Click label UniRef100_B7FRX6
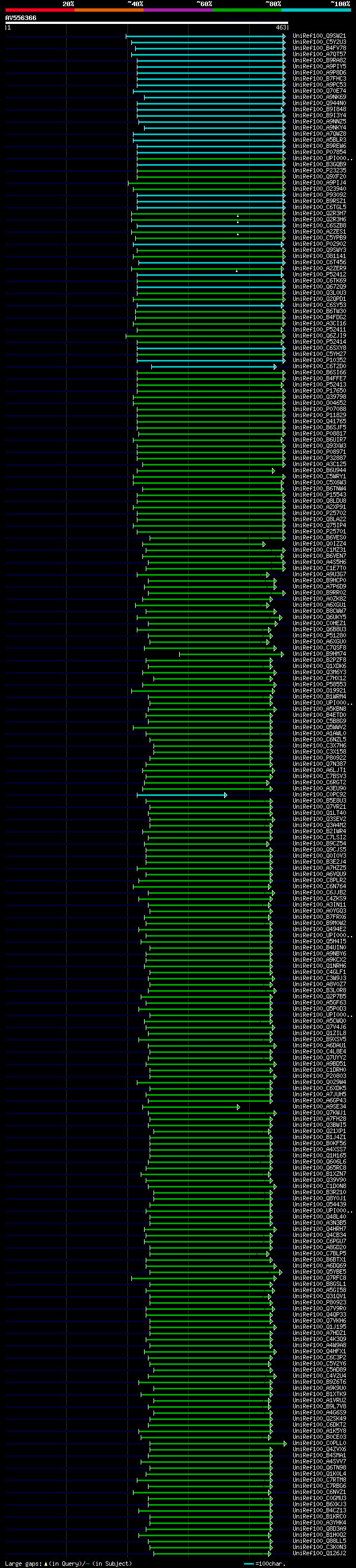This screenshot has height=1568, width=356. [319, 917]
